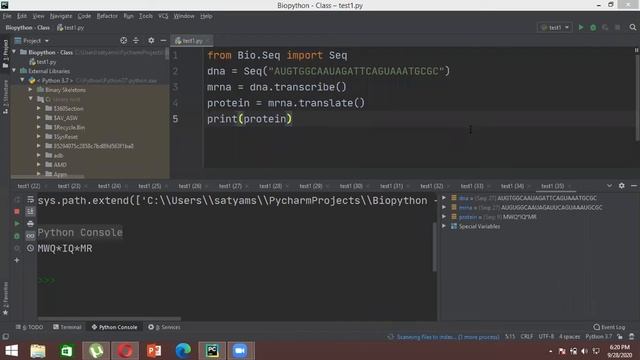Change UTF-8 file encoding in status bar
Viewport: 640px width, 360px height.
[x=546, y=337]
